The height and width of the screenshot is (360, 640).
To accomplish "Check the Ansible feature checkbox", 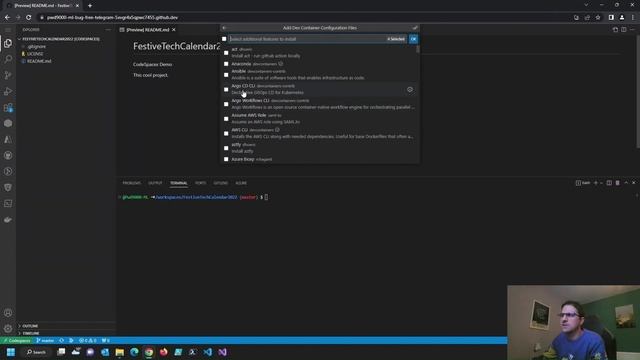I will [x=226, y=75].
